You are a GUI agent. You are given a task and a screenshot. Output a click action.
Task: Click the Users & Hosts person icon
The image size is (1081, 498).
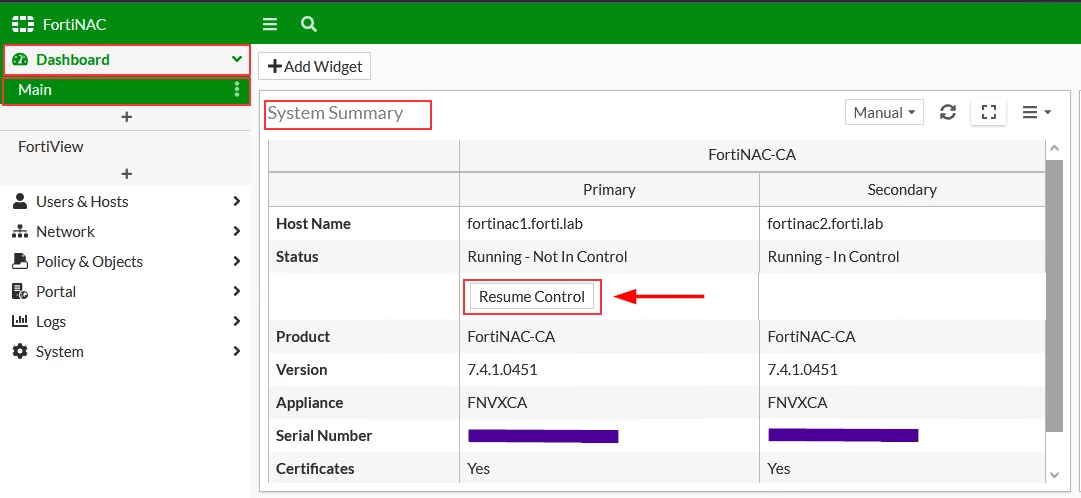[20, 201]
